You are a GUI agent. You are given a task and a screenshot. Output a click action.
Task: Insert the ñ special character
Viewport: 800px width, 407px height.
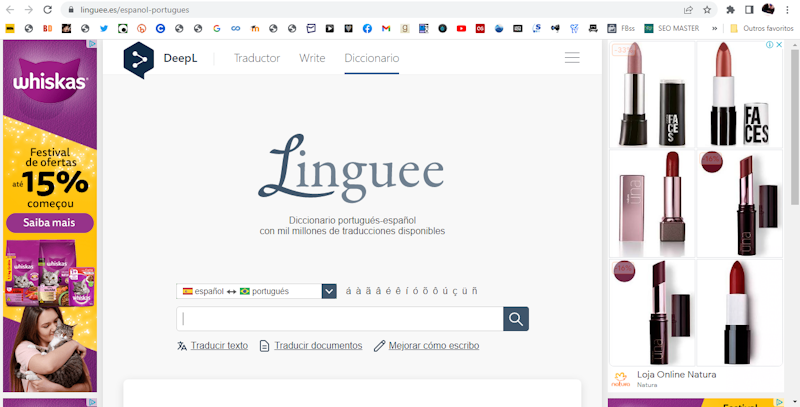click(474, 291)
